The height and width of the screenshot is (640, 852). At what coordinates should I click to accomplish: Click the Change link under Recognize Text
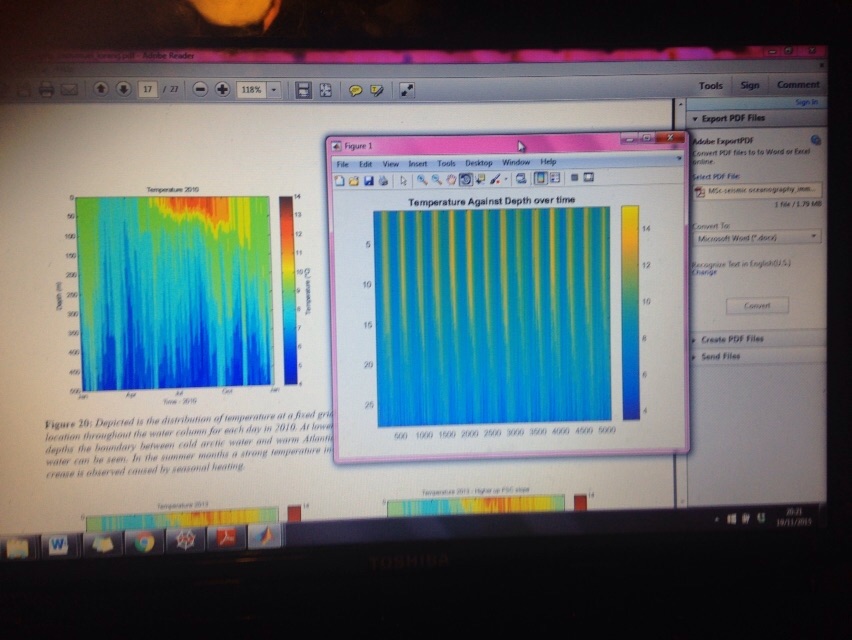coord(704,272)
